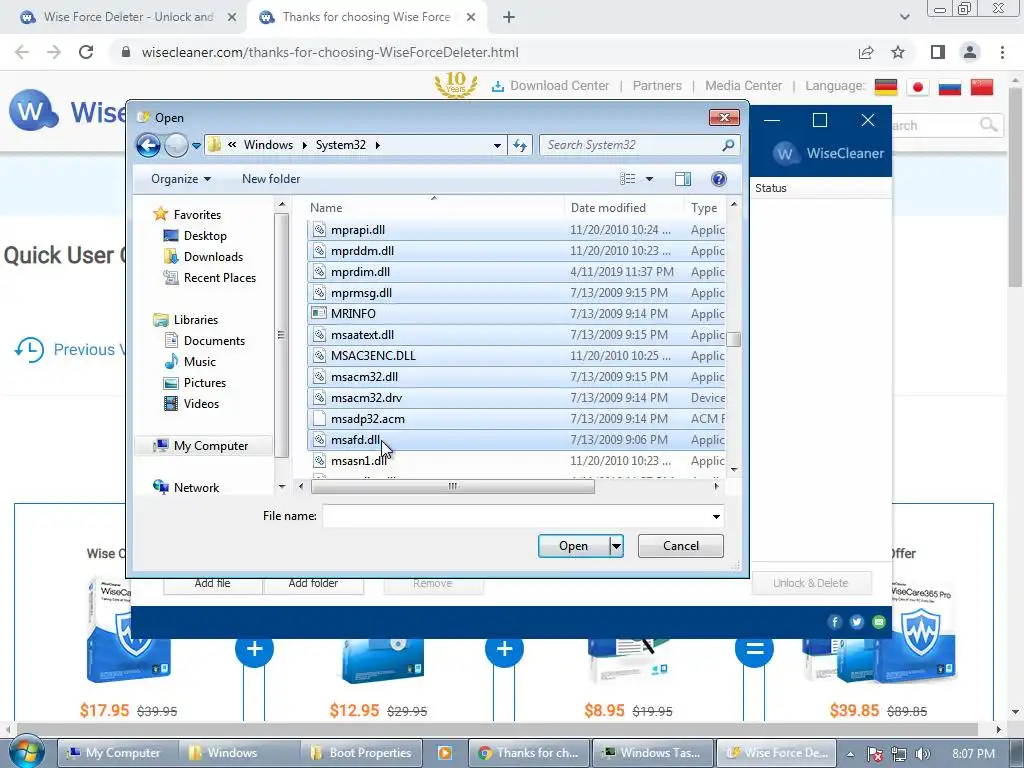Click Add folder in Wise Force Deleter
Viewport: 1024px width, 768px height.
click(x=313, y=583)
